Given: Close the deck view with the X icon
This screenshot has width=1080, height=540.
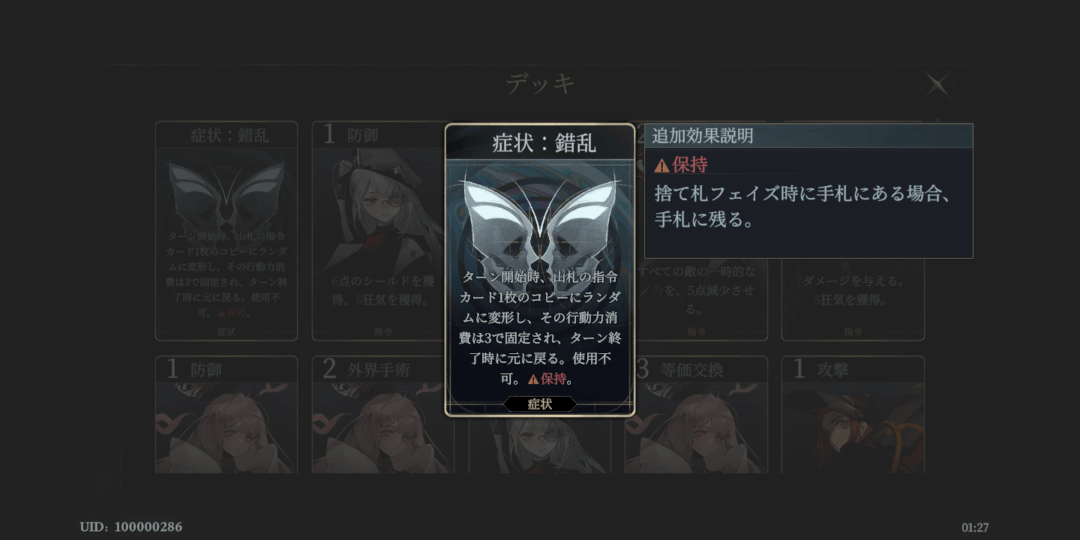Looking at the screenshot, I should (x=937, y=85).
